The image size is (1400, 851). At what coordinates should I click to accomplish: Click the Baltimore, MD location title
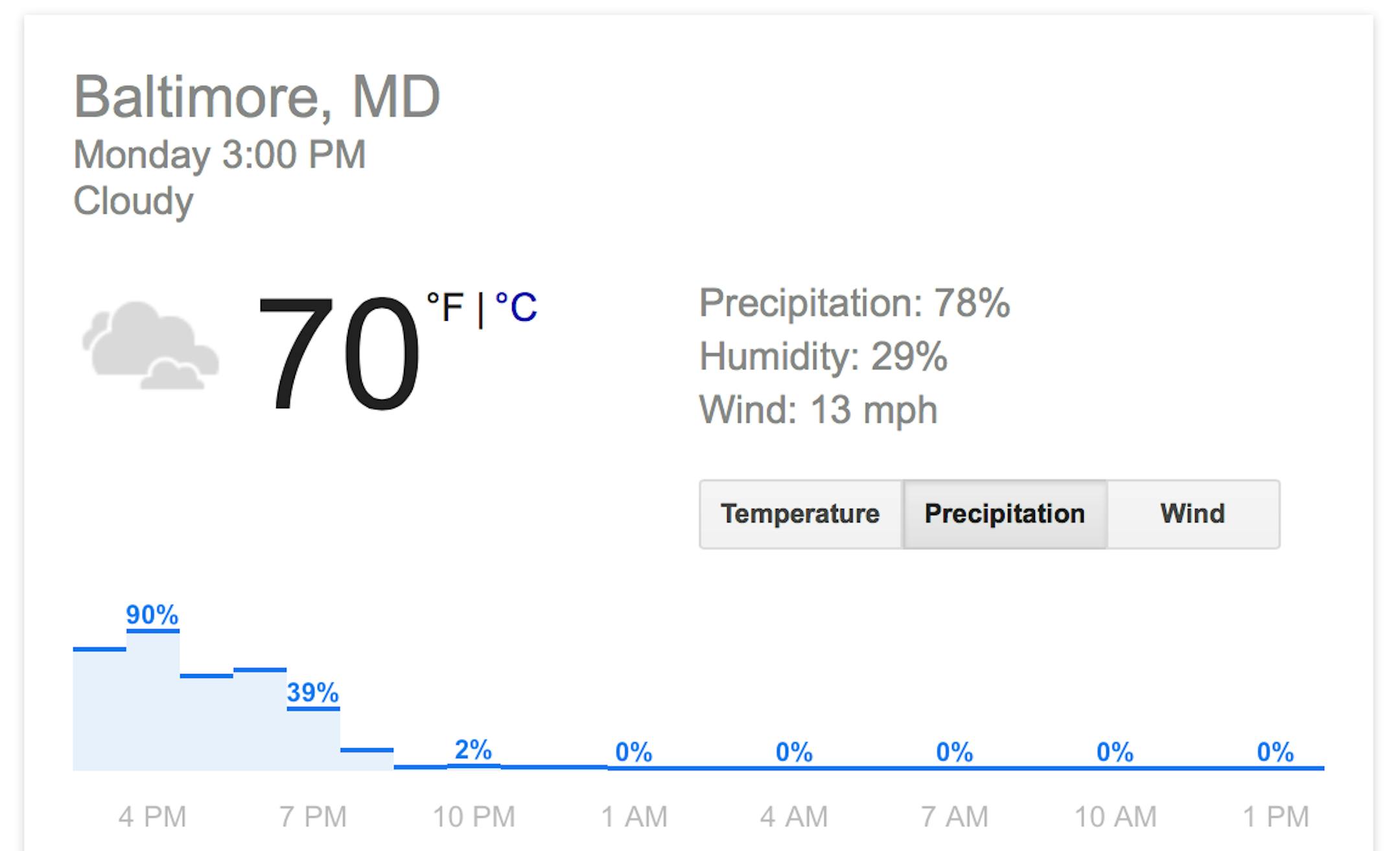click(257, 97)
